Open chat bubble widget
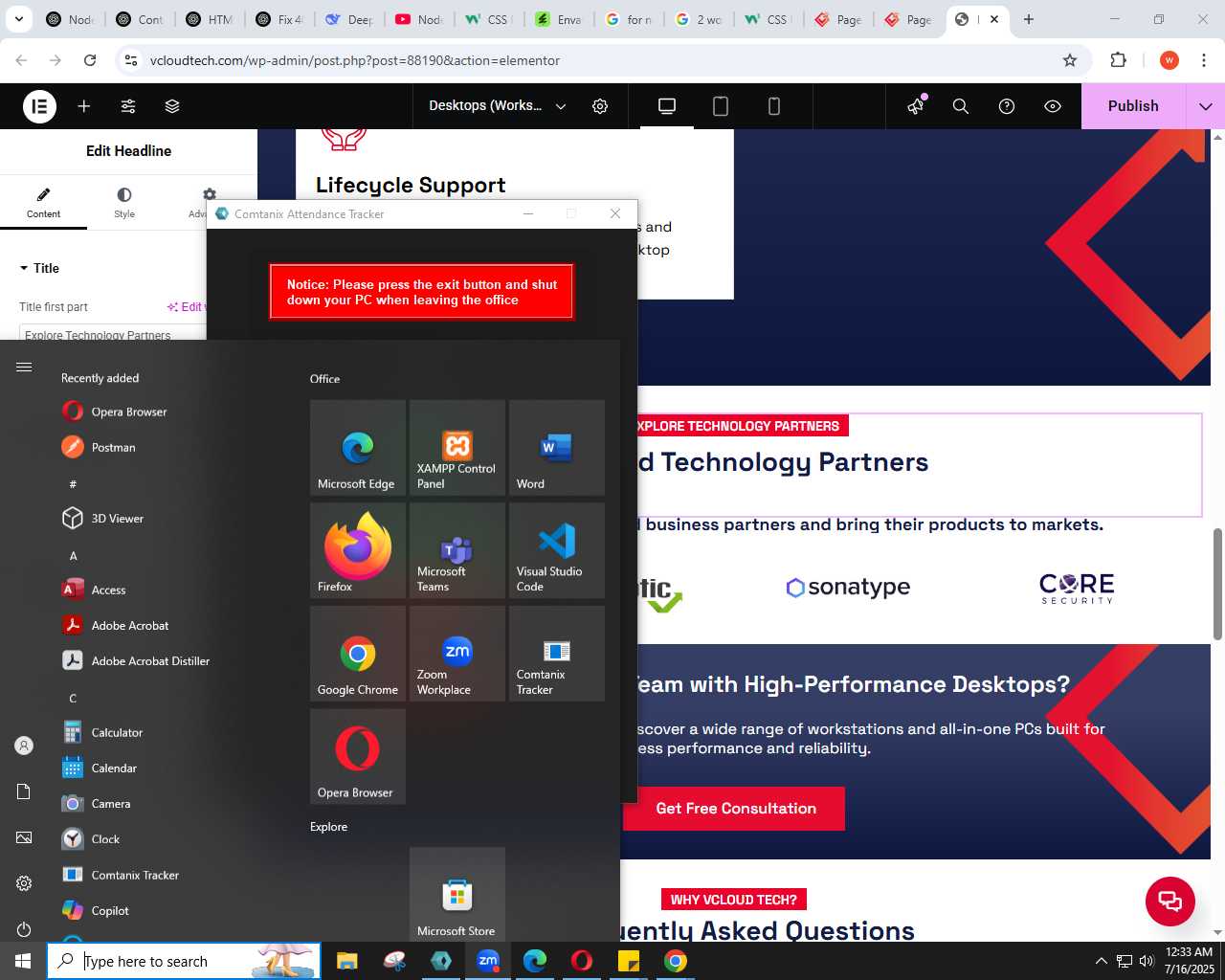 pos(1170,901)
